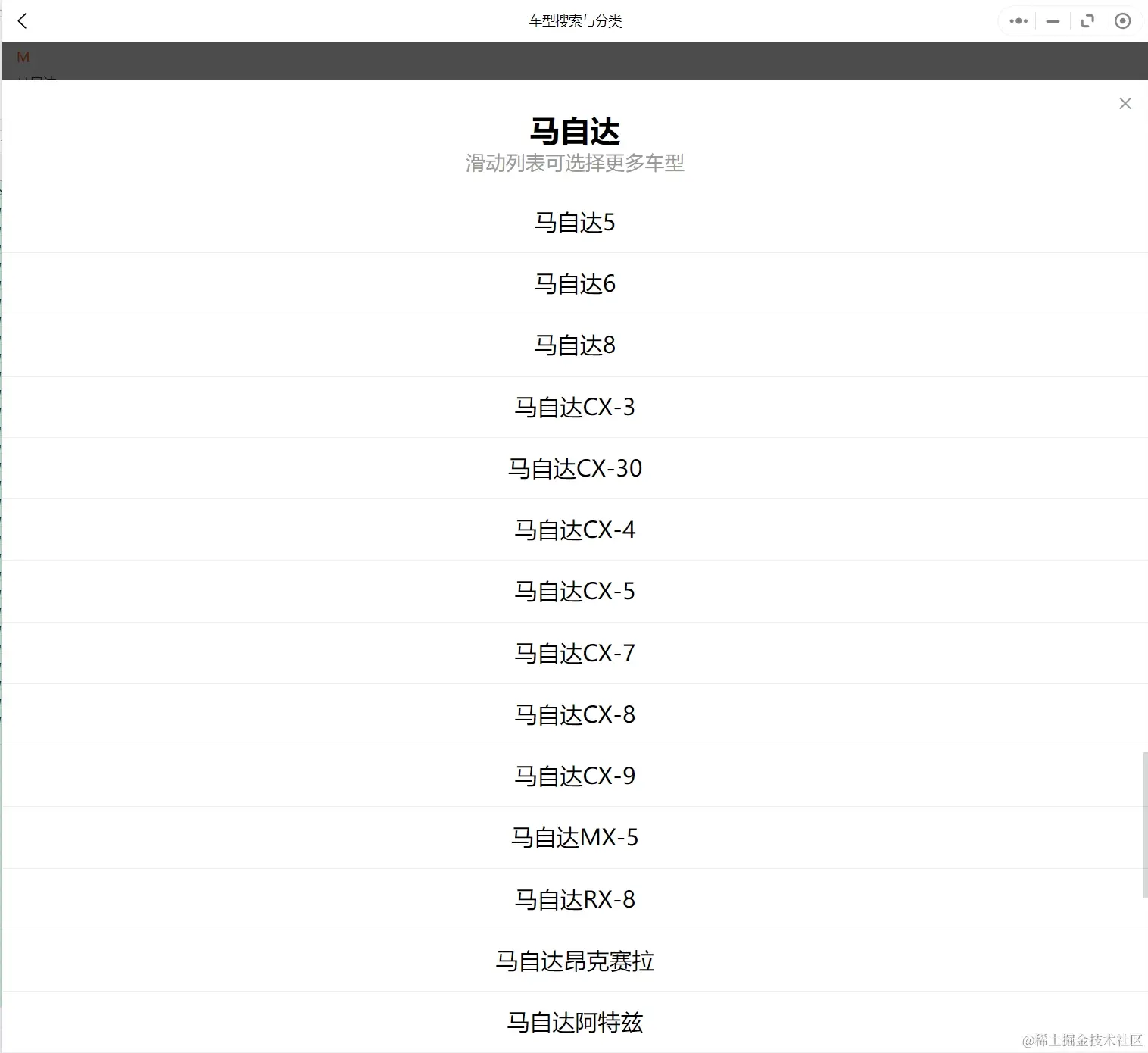Choose 马自达MX-5 from the list
1148x1053 pixels.
coord(574,837)
